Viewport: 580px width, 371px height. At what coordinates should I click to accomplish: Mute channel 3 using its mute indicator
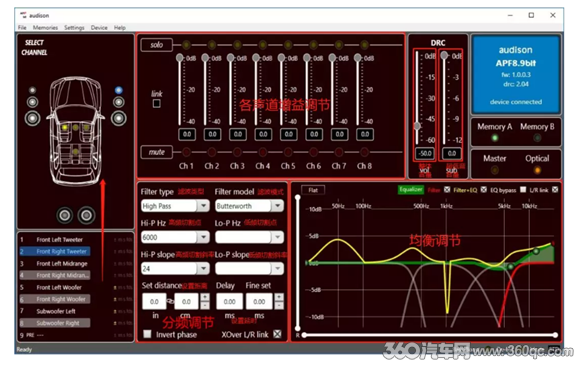(x=237, y=152)
